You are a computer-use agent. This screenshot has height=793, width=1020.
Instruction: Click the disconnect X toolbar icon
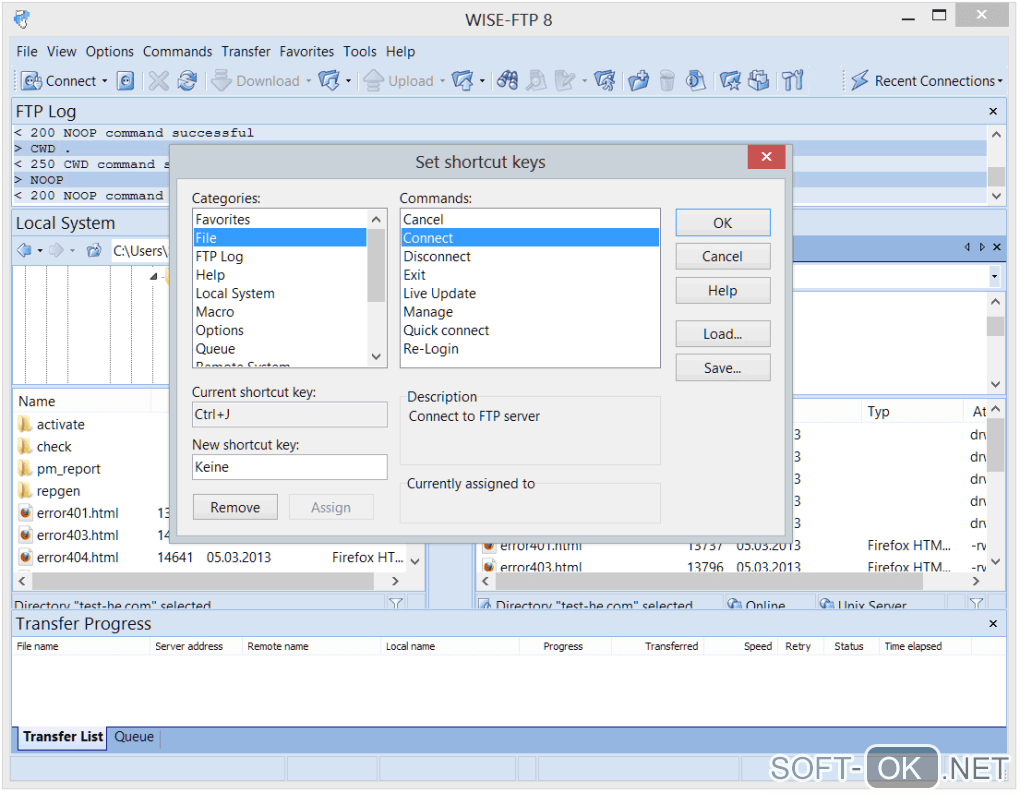[158, 81]
